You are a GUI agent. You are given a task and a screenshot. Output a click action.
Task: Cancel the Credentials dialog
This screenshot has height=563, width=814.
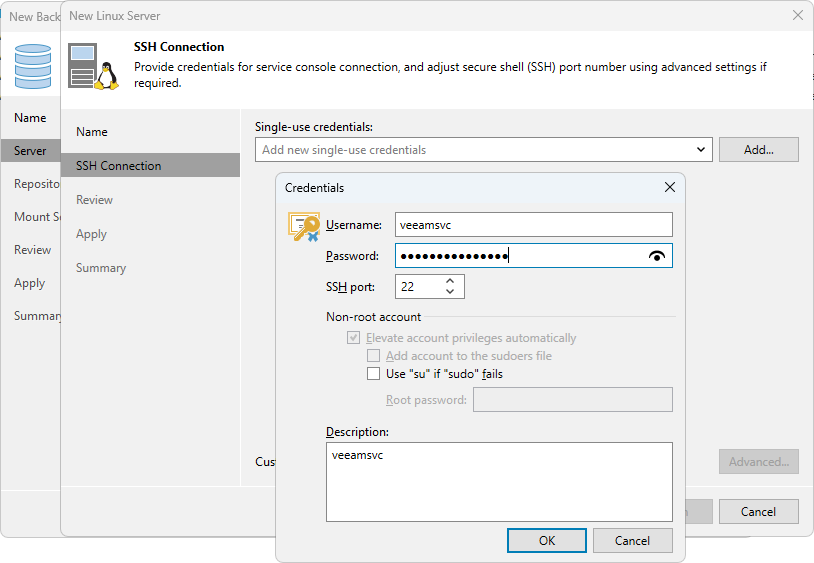(632, 541)
